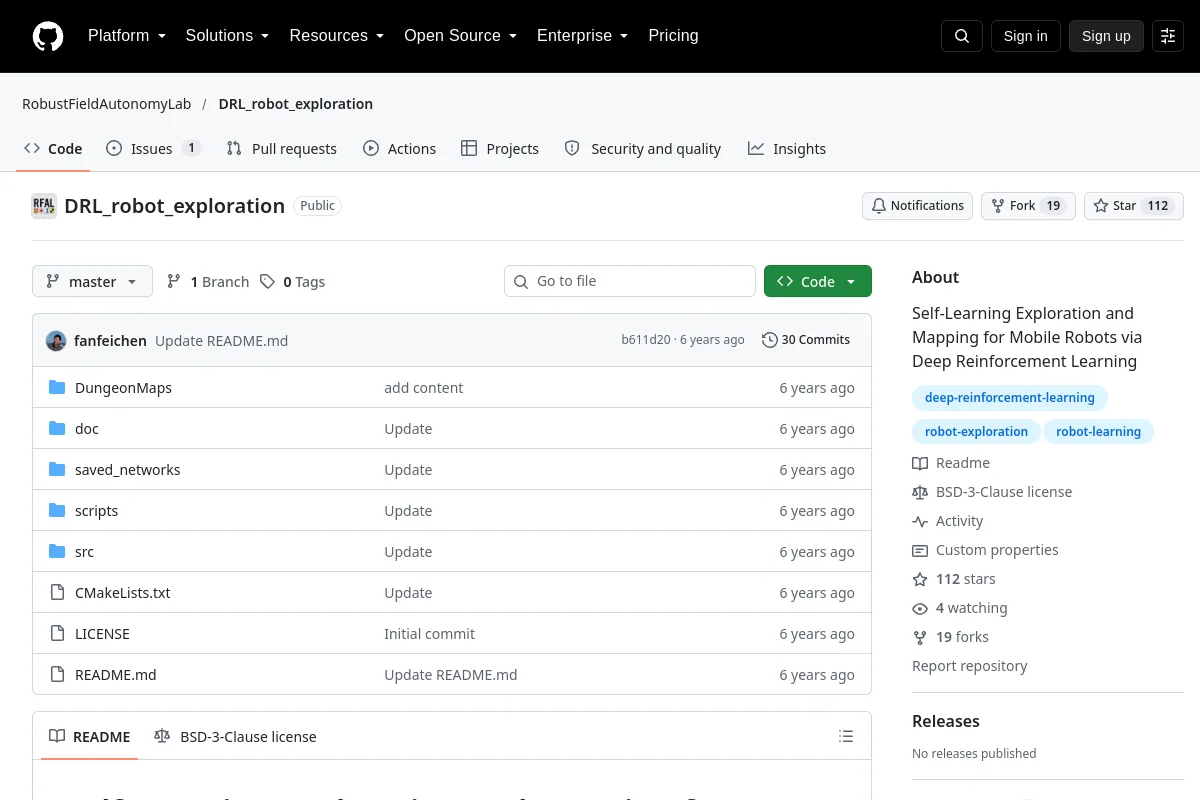Click the star icon beside 112 stars

click(x=920, y=579)
